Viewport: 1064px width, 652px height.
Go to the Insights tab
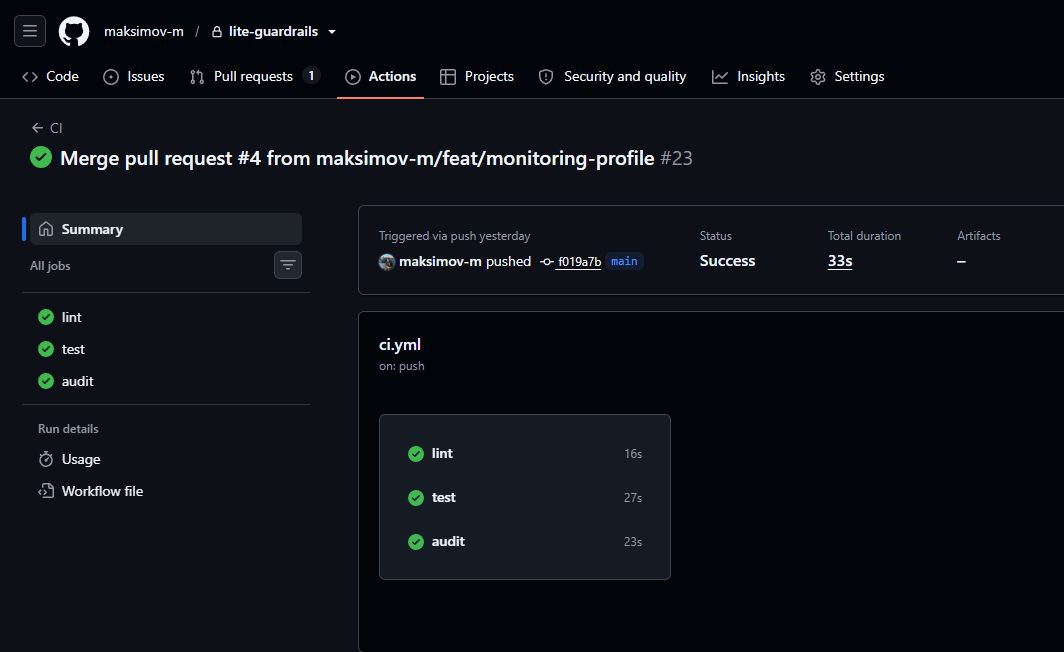tap(748, 77)
